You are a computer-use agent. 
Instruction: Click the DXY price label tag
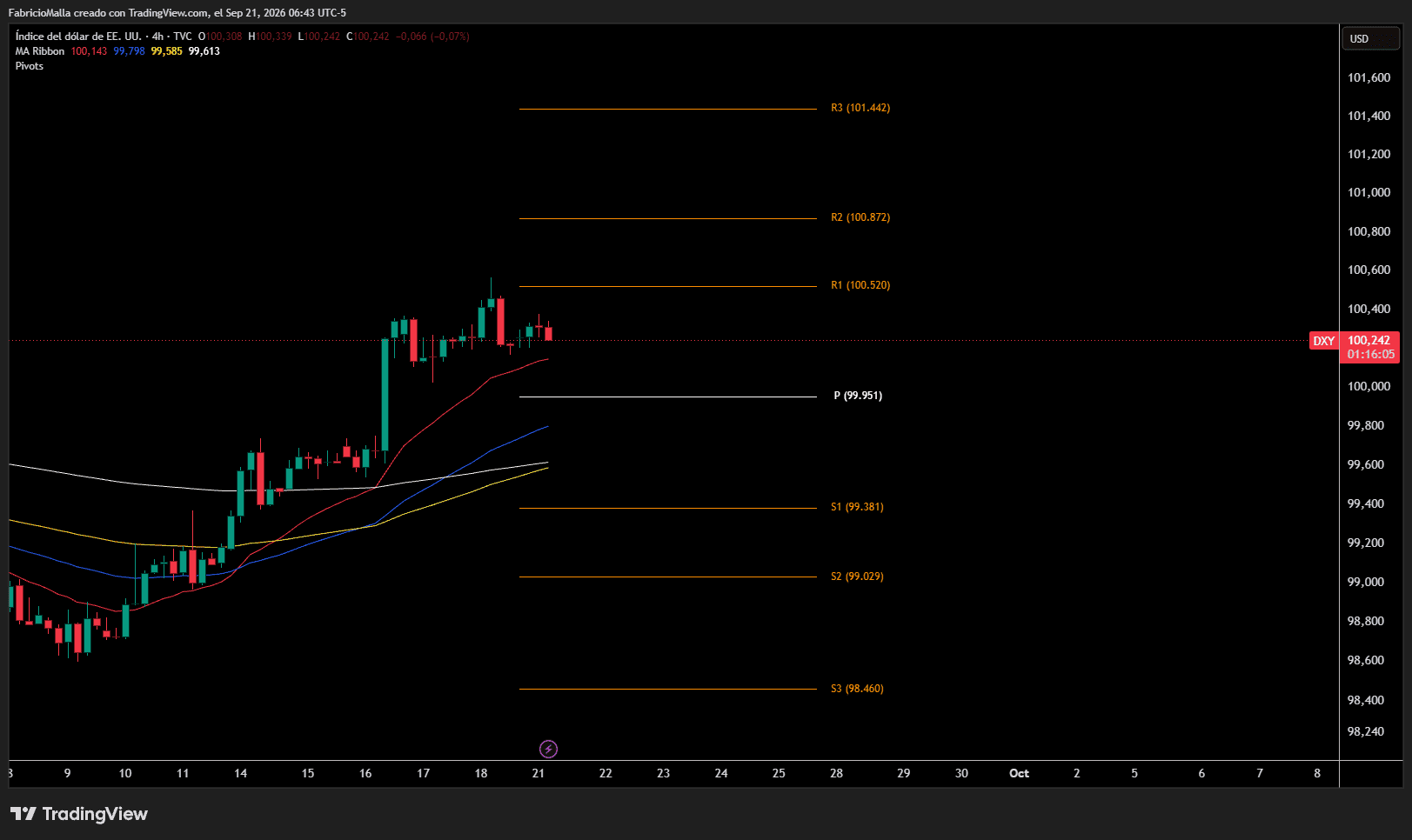pyautogui.click(x=1323, y=341)
